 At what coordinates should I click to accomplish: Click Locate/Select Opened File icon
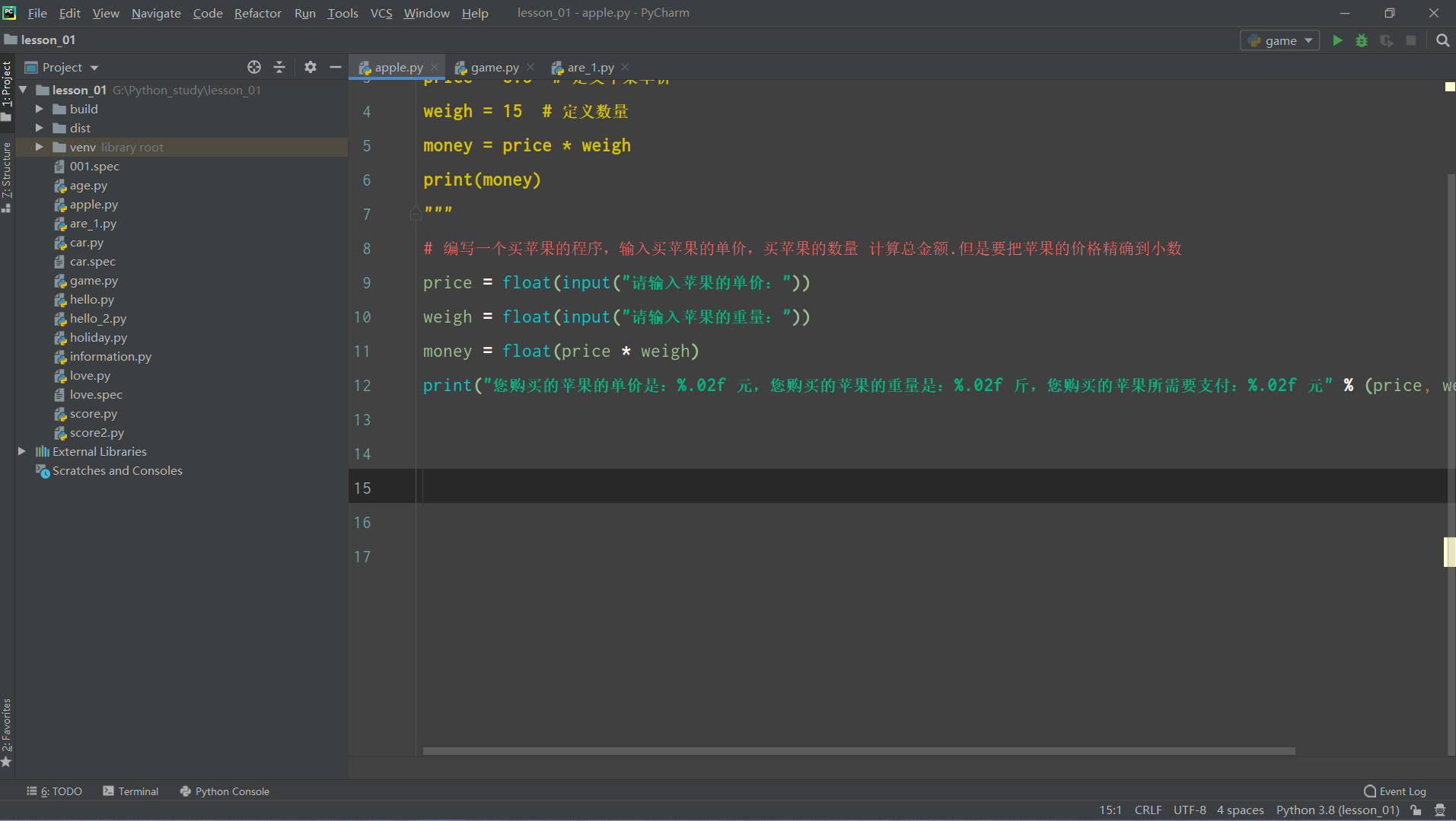[x=254, y=67]
